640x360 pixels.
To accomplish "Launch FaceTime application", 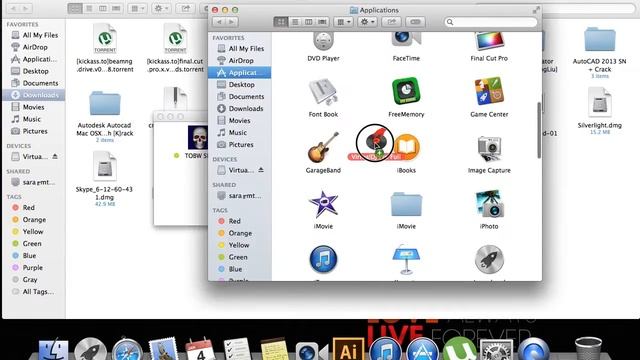I will coord(406,41).
